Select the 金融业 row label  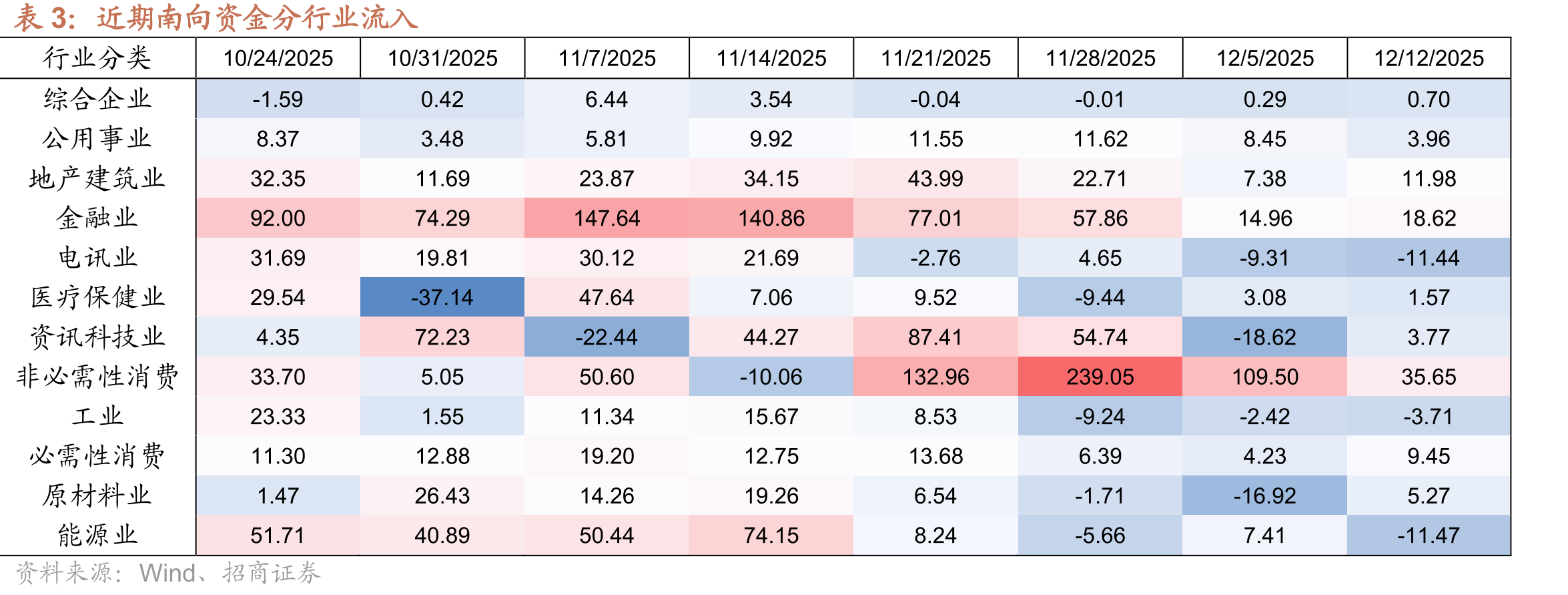[x=97, y=218]
